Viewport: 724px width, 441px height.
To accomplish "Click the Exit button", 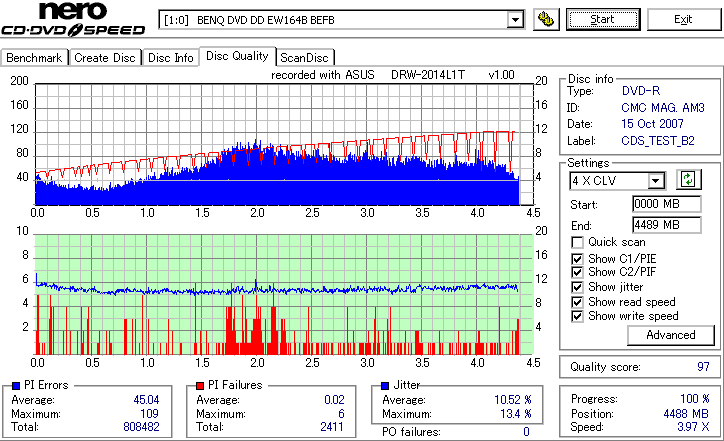I will click(x=683, y=19).
